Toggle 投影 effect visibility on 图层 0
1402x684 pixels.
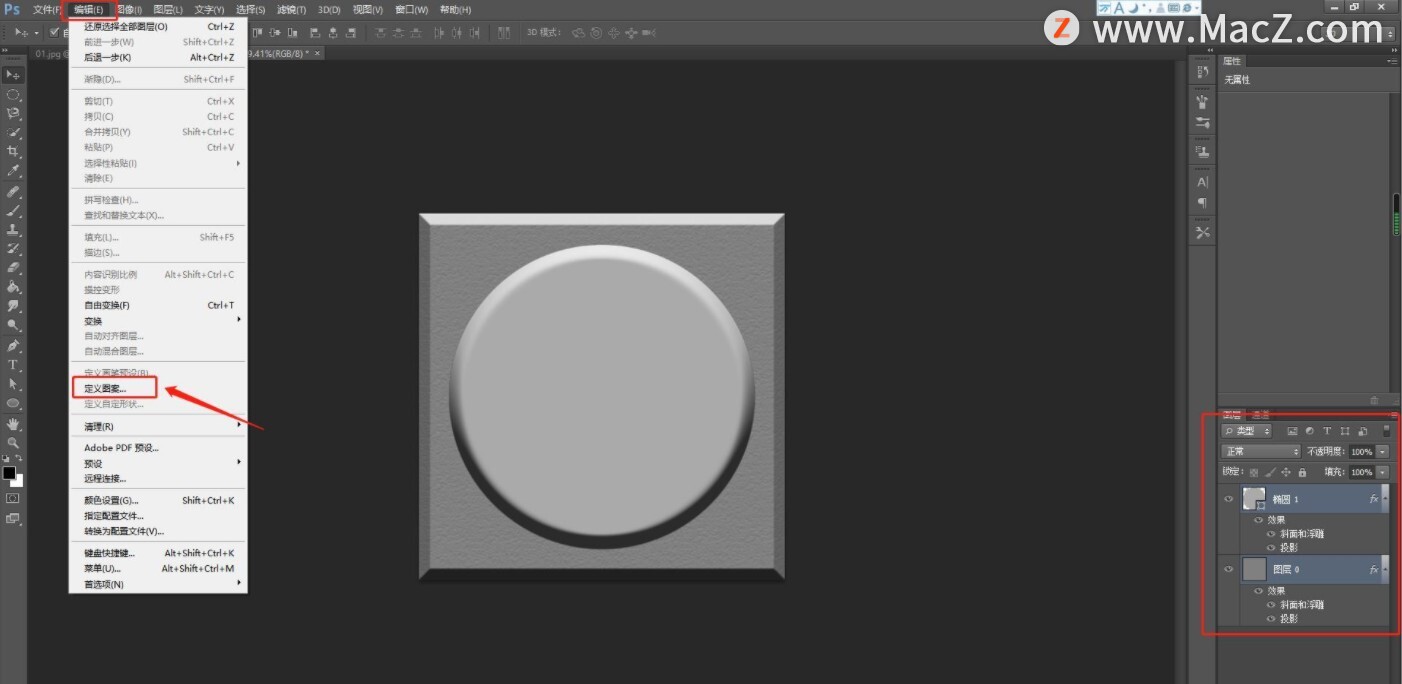tap(1272, 619)
